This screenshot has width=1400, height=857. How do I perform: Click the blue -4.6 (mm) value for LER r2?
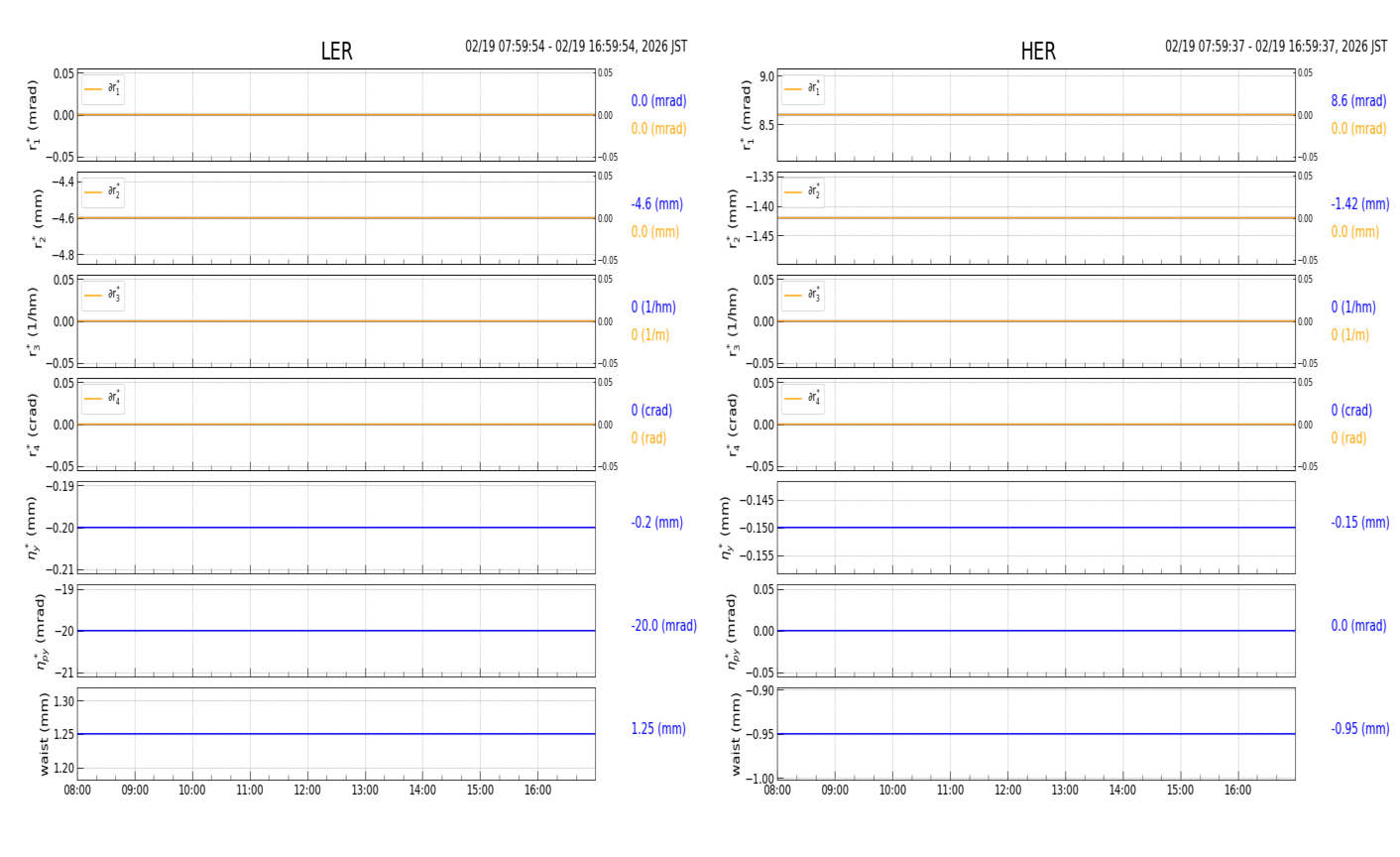[657, 204]
